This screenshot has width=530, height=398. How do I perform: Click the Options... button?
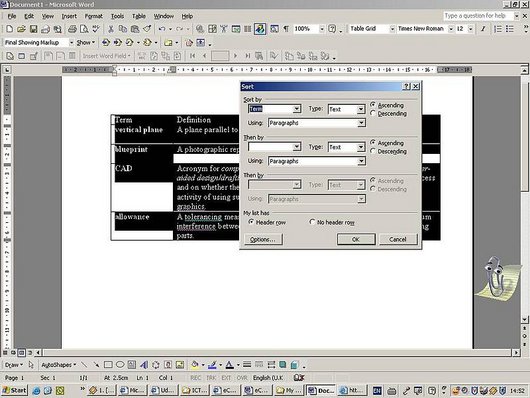click(x=263, y=239)
